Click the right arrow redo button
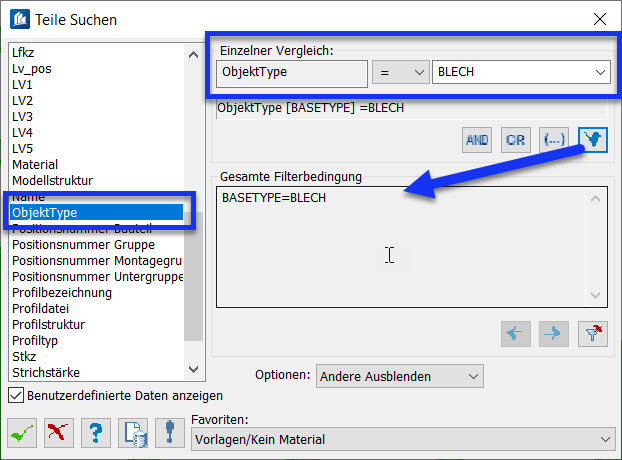Viewport: 622px width, 460px height. [554, 334]
